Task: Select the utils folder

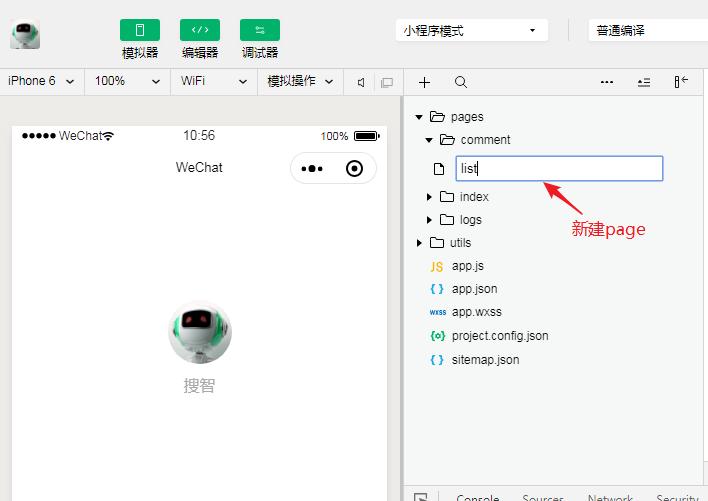Action: point(460,243)
